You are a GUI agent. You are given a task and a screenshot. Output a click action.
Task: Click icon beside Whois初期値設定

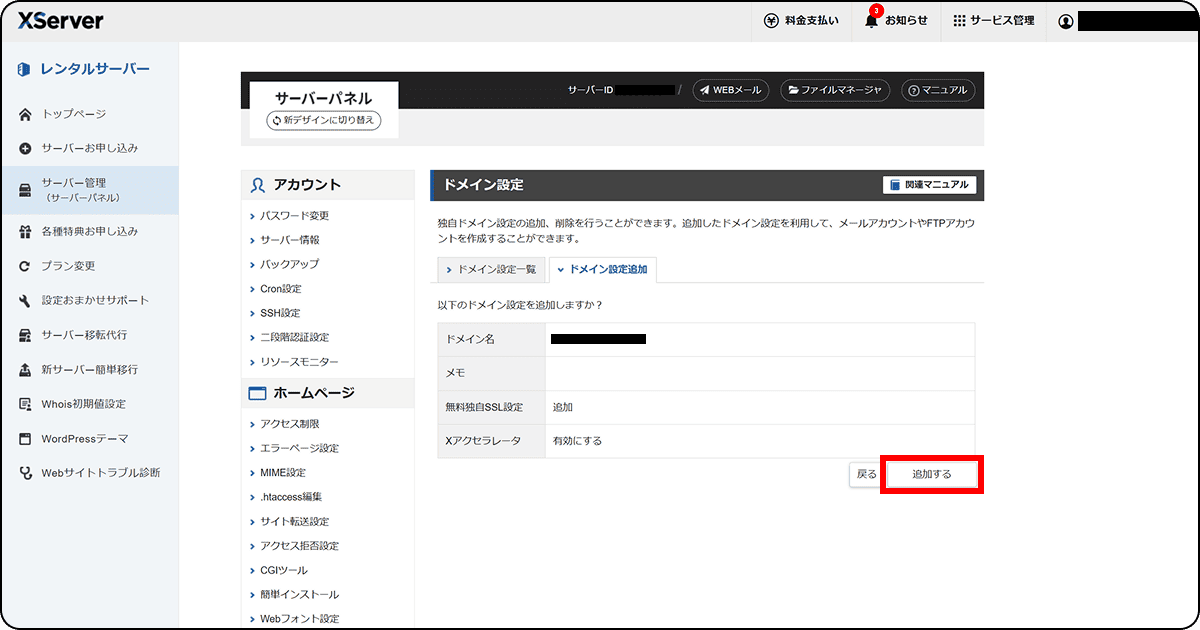point(26,404)
